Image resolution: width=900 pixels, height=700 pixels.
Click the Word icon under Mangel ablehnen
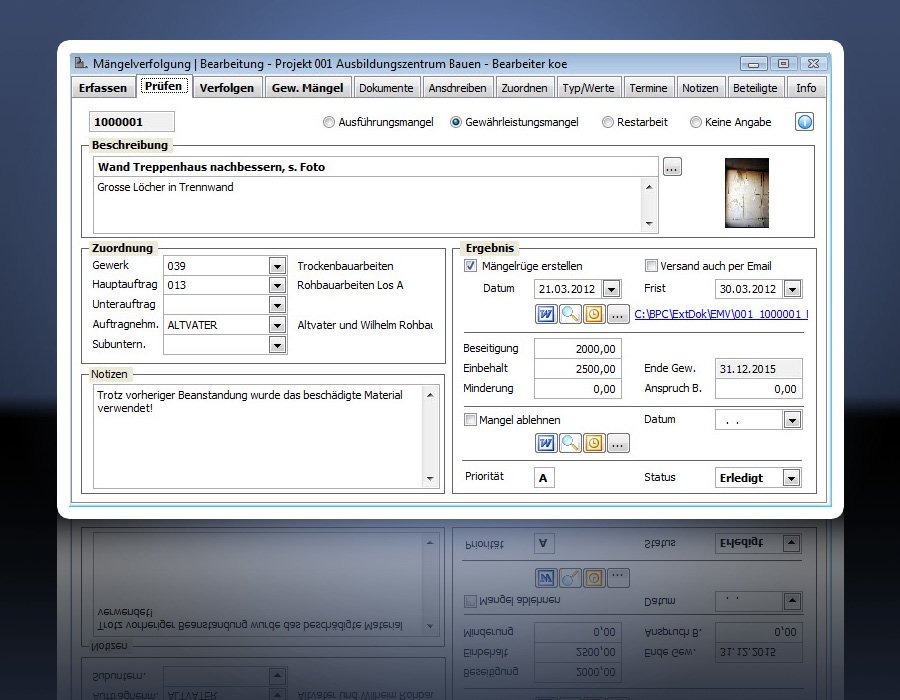546,443
